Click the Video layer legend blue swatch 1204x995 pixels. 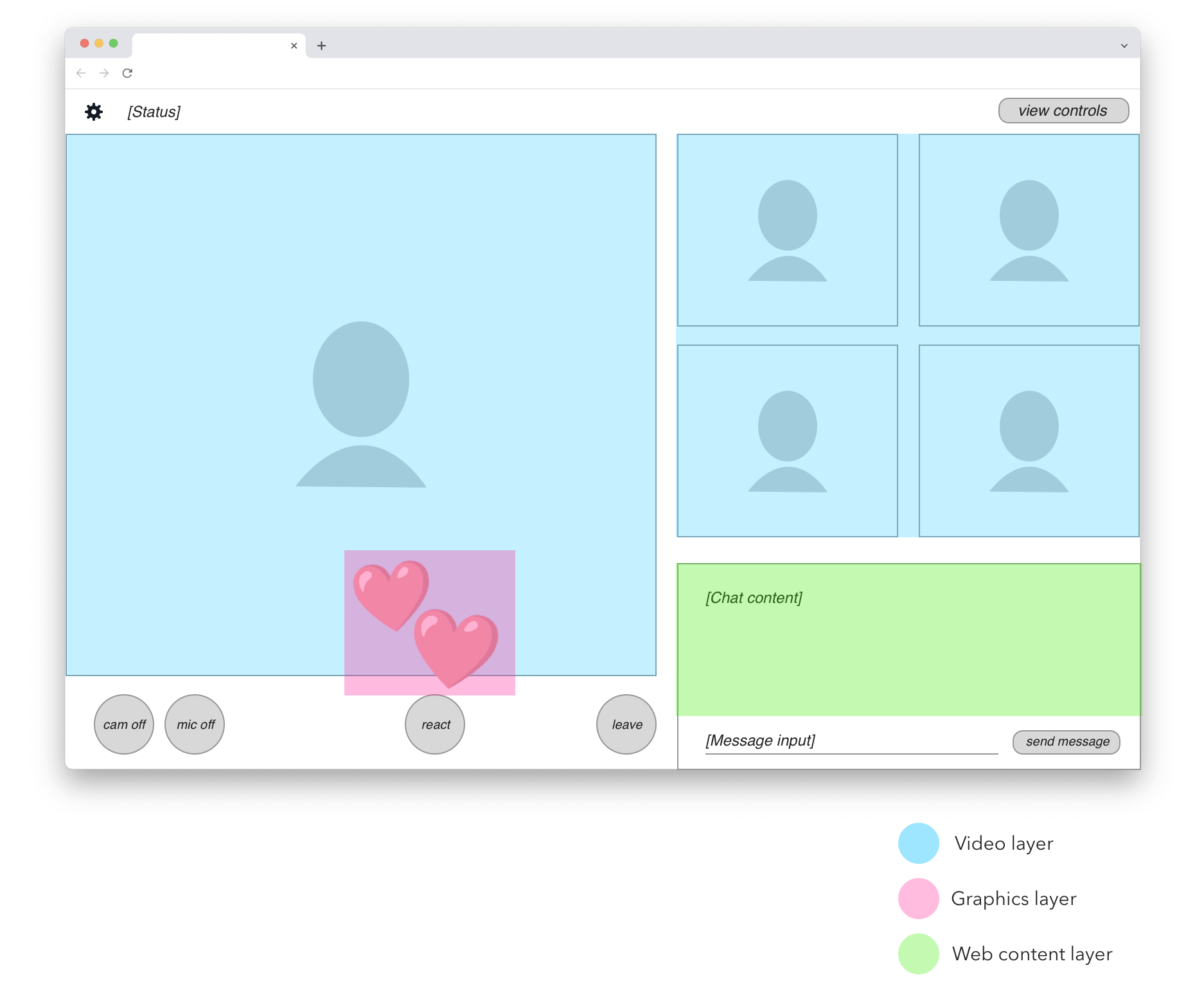919,843
